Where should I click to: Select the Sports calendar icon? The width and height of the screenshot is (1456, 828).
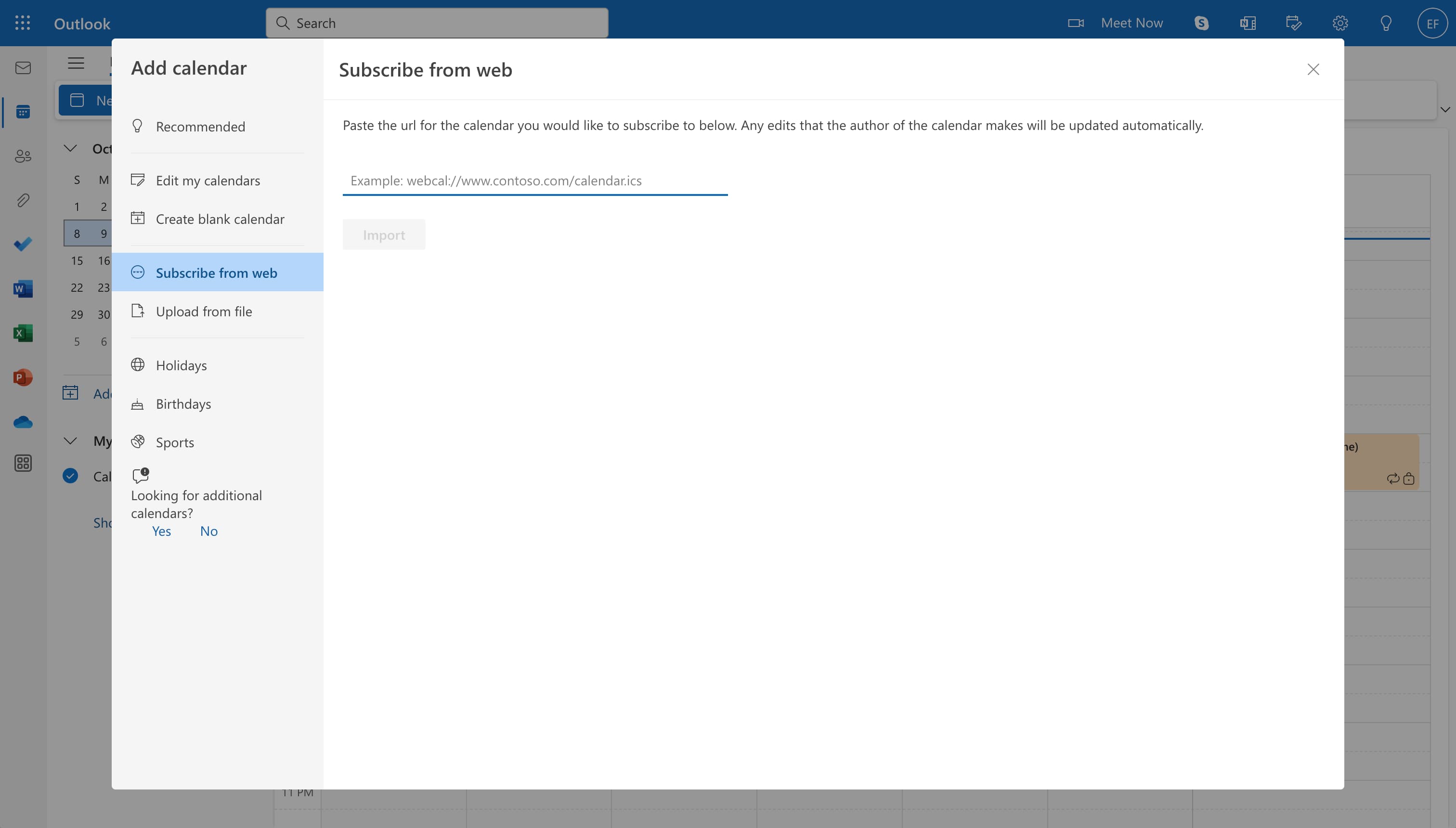139,441
